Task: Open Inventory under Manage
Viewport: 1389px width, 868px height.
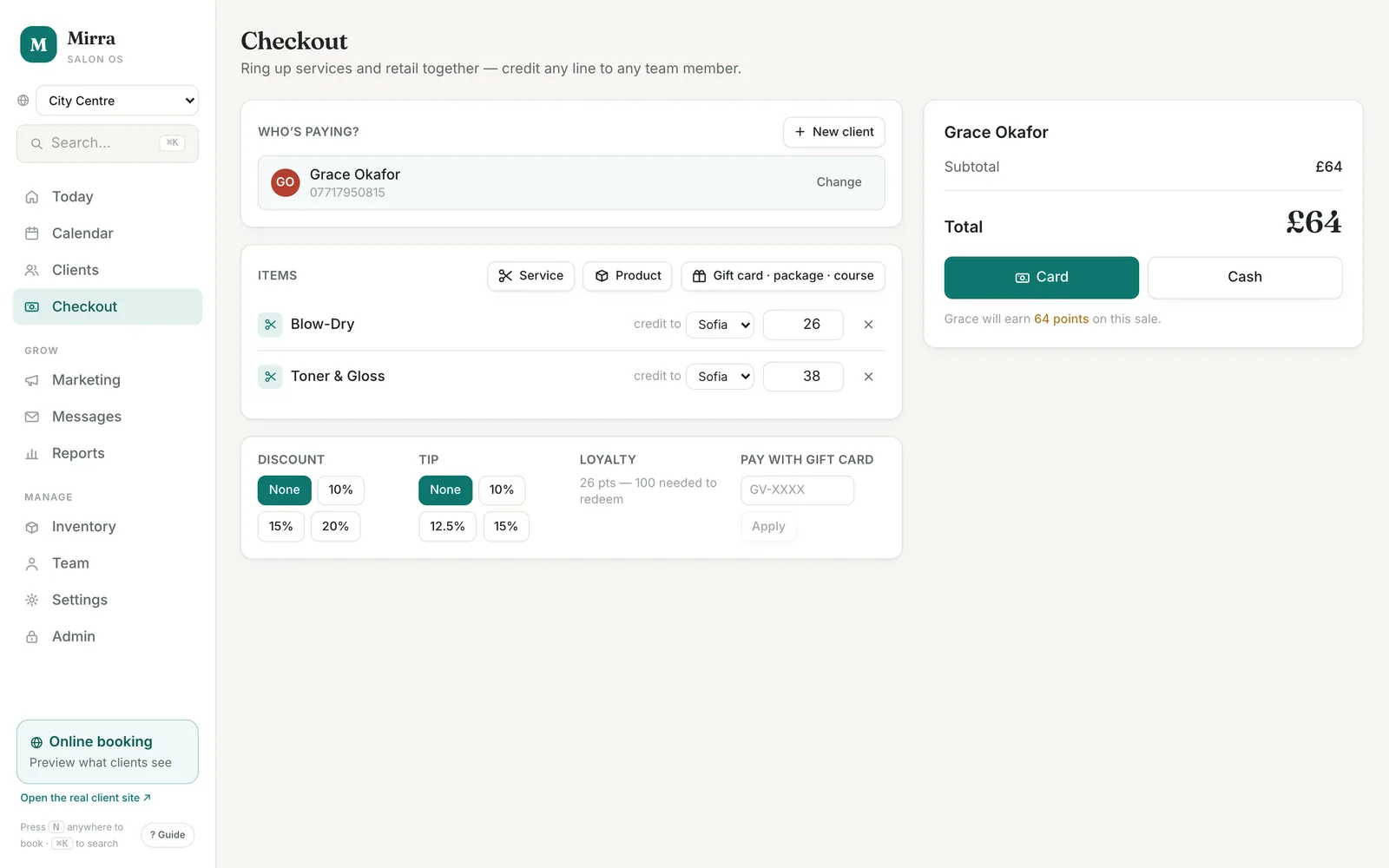Action: click(x=108, y=527)
